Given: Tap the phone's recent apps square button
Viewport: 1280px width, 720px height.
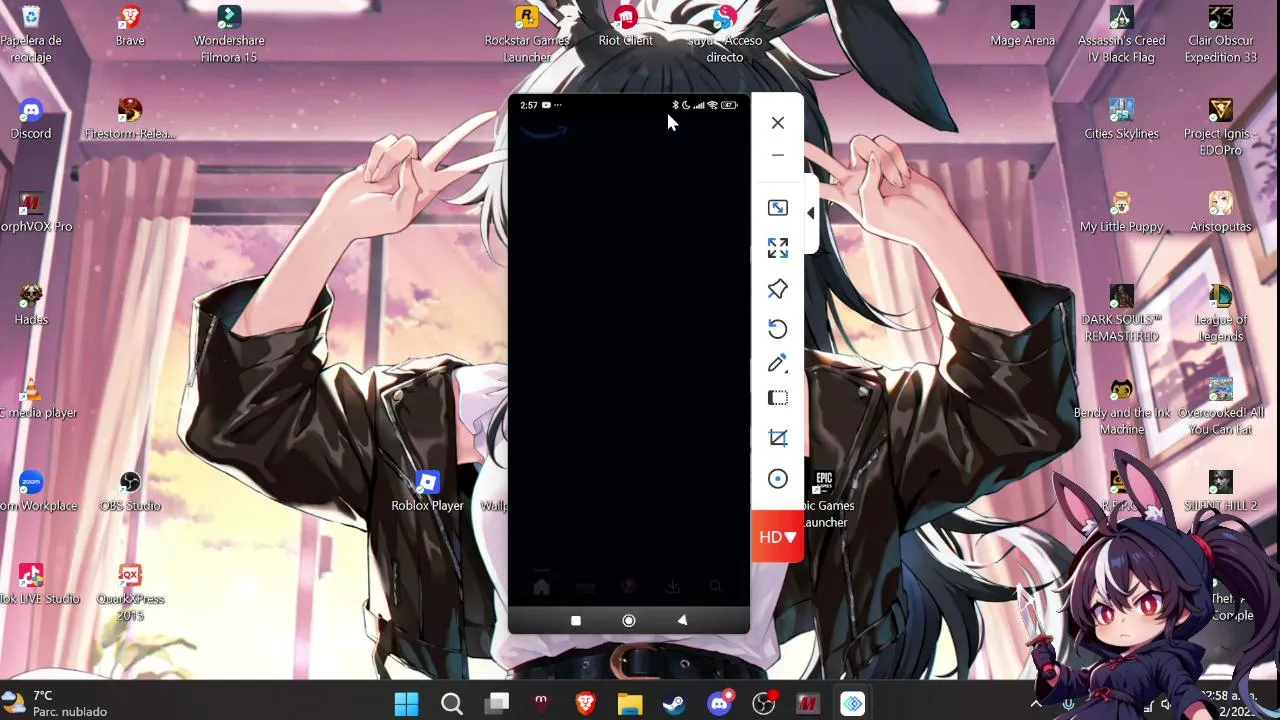Looking at the screenshot, I should coord(575,621).
